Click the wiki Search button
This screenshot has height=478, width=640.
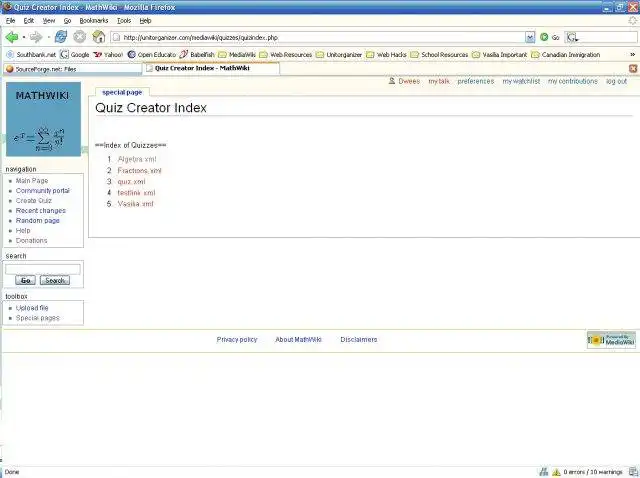(55, 280)
